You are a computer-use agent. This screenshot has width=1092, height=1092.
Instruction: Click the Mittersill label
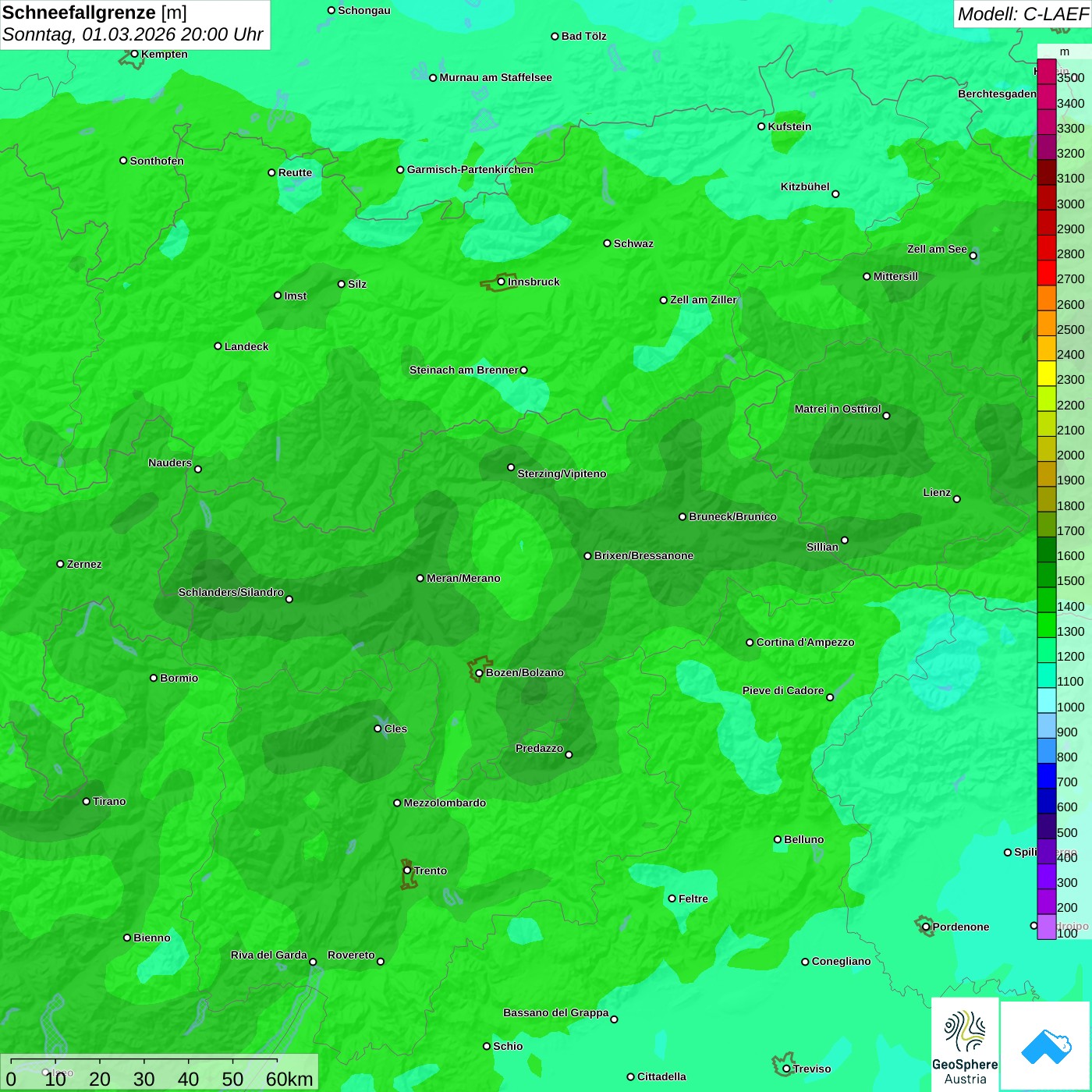click(x=895, y=276)
